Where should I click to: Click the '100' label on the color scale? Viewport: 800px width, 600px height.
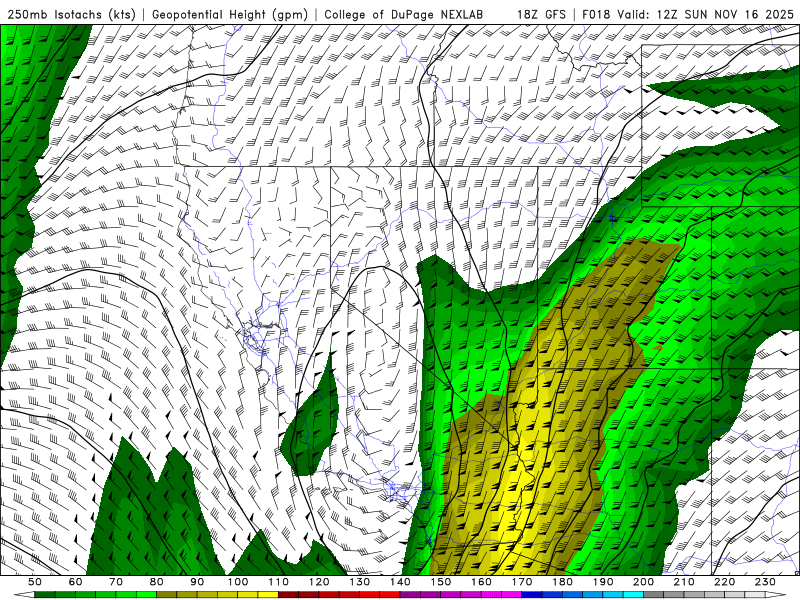coord(238,582)
